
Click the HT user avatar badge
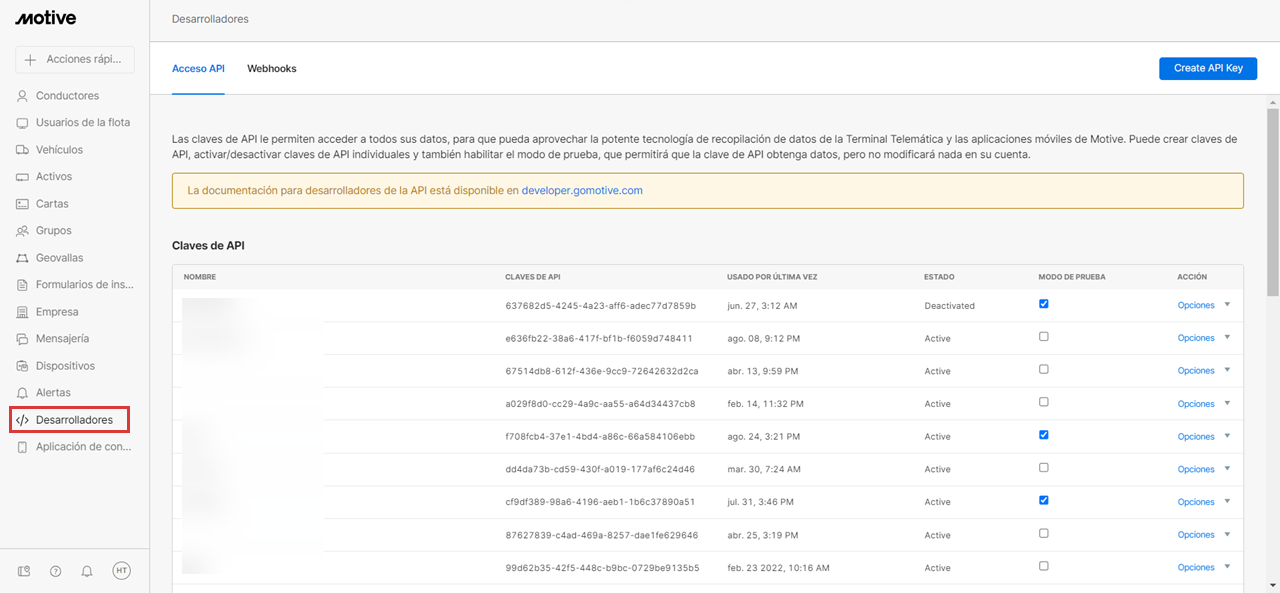120,570
